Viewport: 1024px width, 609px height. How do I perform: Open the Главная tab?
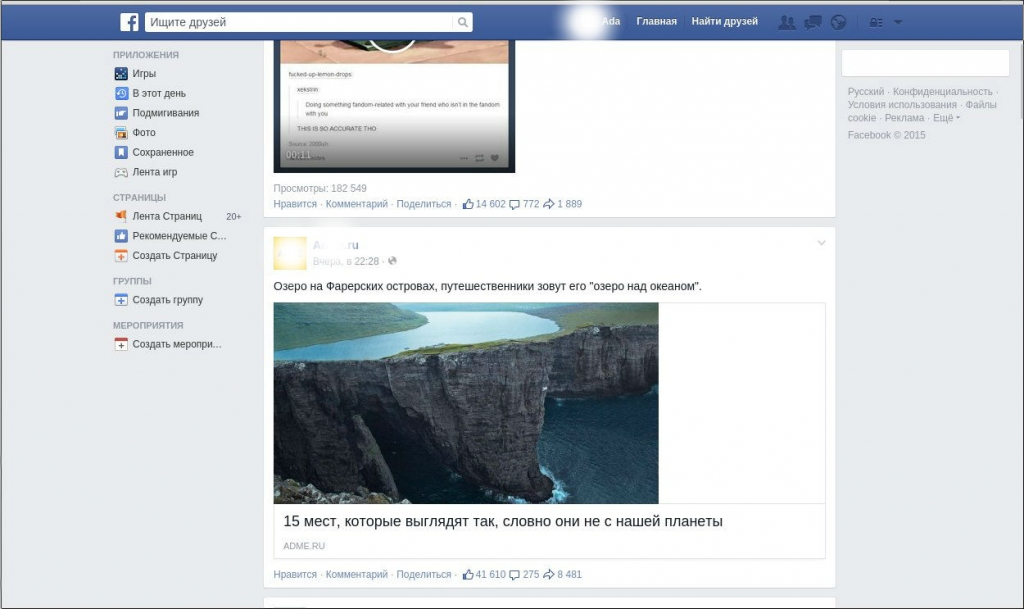point(656,22)
